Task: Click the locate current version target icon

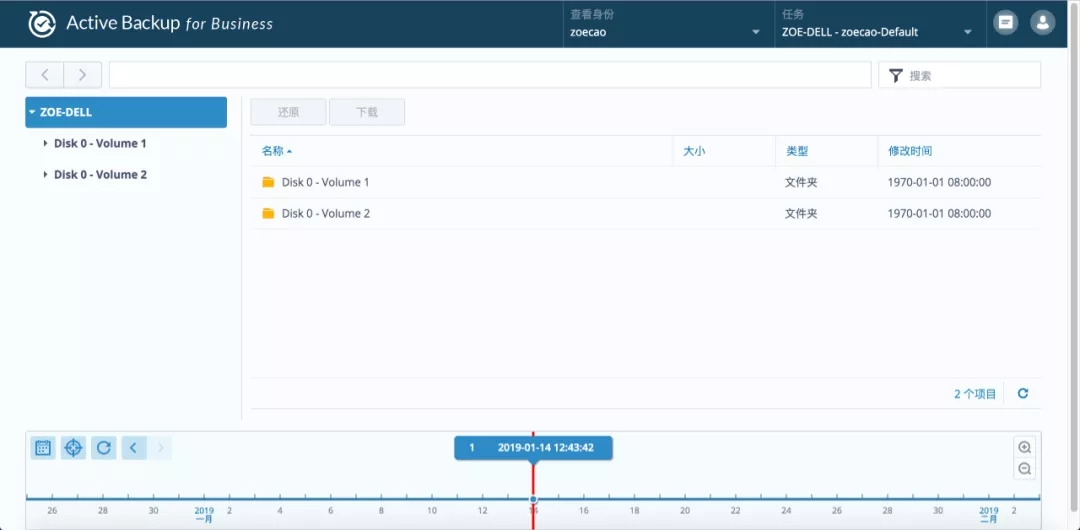Action: [x=73, y=448]
